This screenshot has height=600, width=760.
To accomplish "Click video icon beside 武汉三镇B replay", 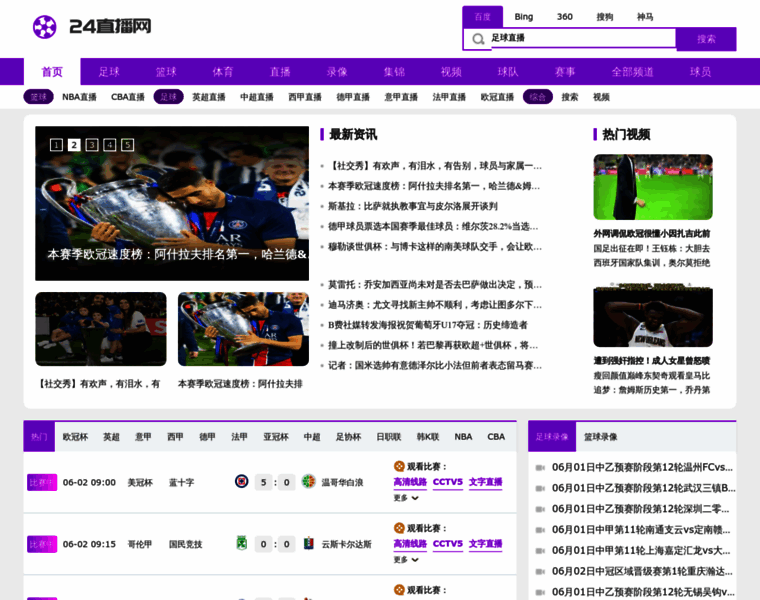I will coord(540,489).
